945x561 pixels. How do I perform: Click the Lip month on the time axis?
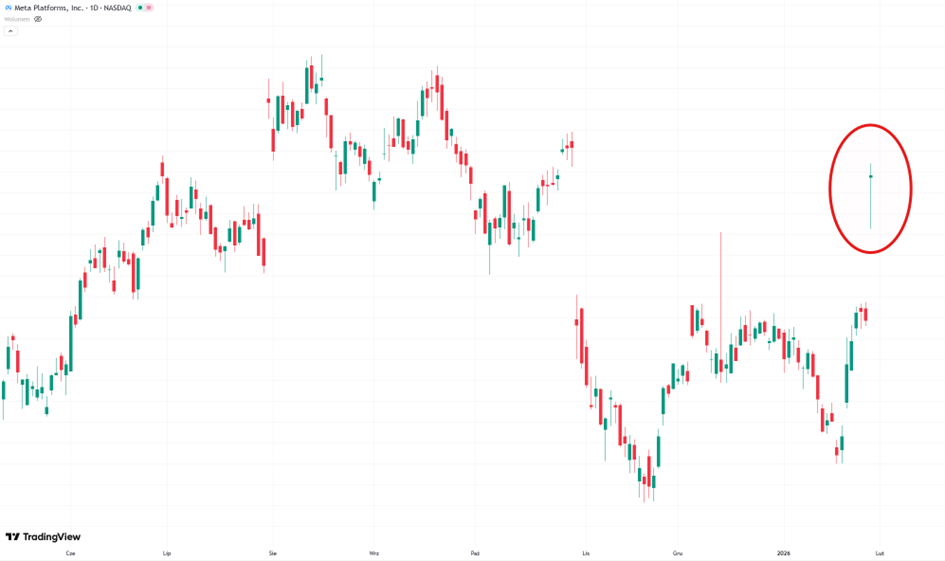pos(167,552)
